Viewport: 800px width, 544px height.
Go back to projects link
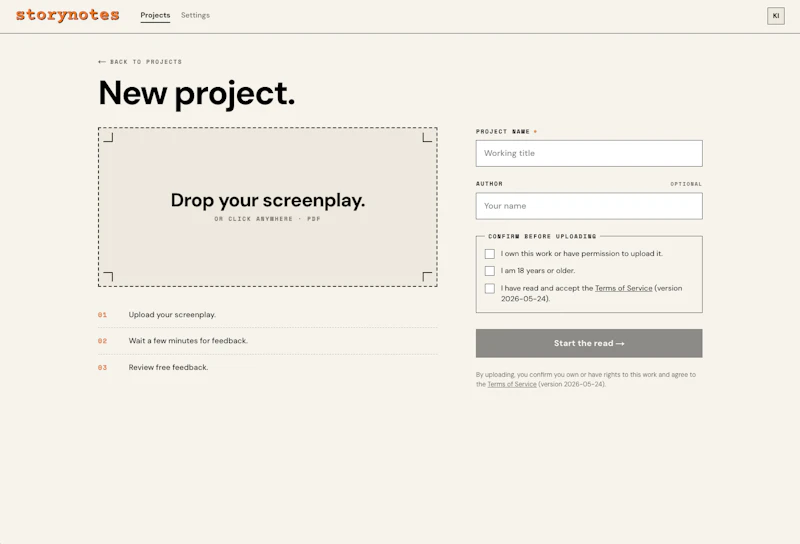click(x=140, y=62)
